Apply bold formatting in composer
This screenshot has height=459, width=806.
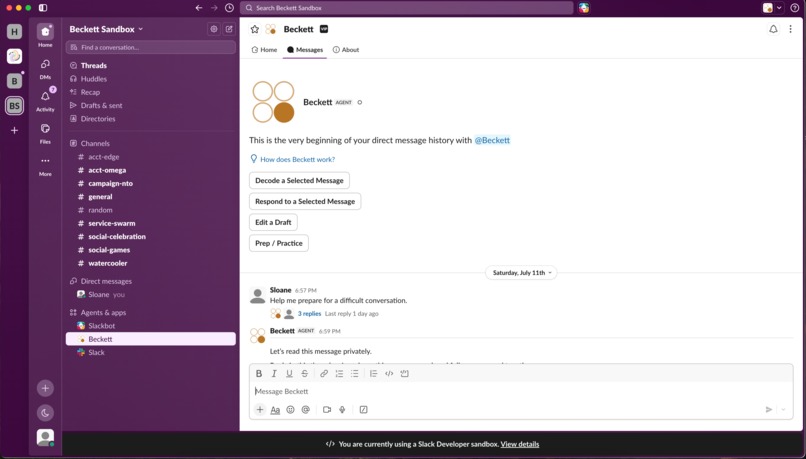click(259, 374)
